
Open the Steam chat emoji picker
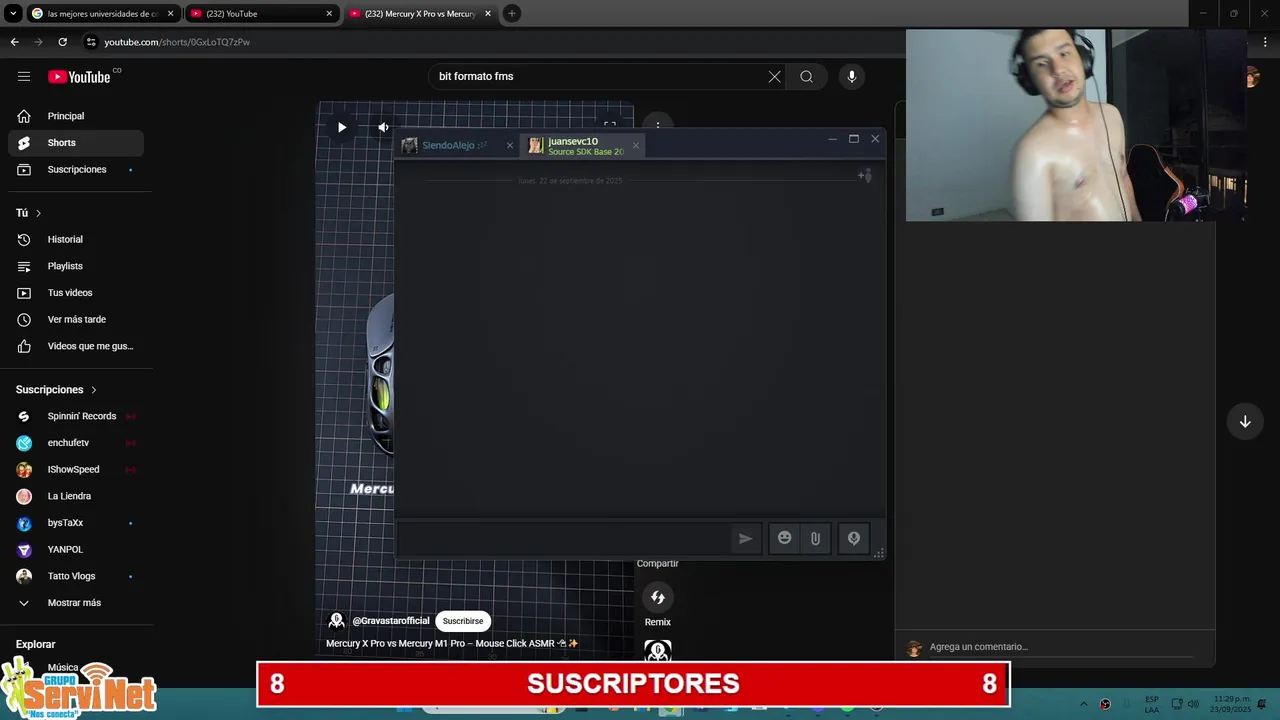(x=785, y=538)
